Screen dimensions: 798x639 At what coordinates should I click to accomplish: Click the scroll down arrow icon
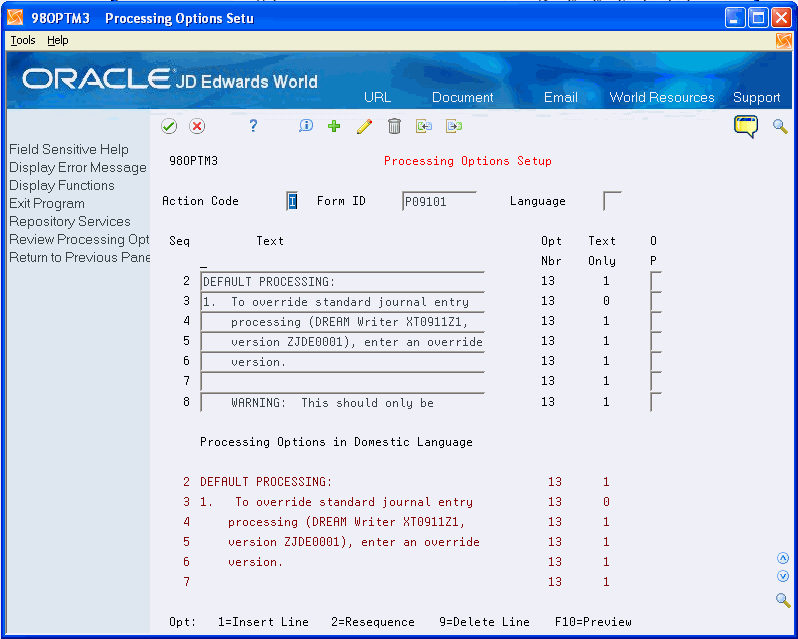[x=783, y=576]
